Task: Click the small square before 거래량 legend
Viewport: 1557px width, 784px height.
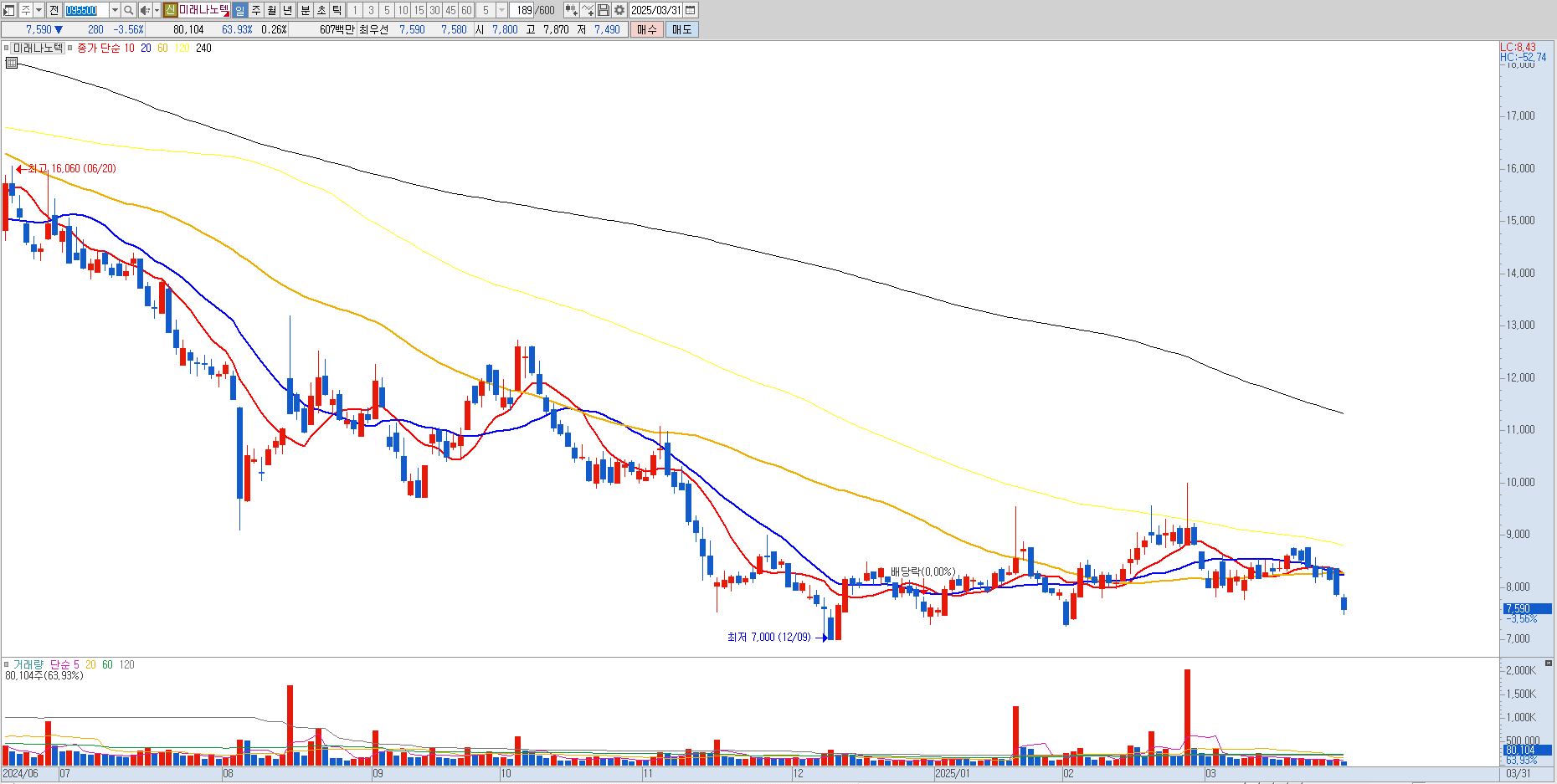Action: 7,665
